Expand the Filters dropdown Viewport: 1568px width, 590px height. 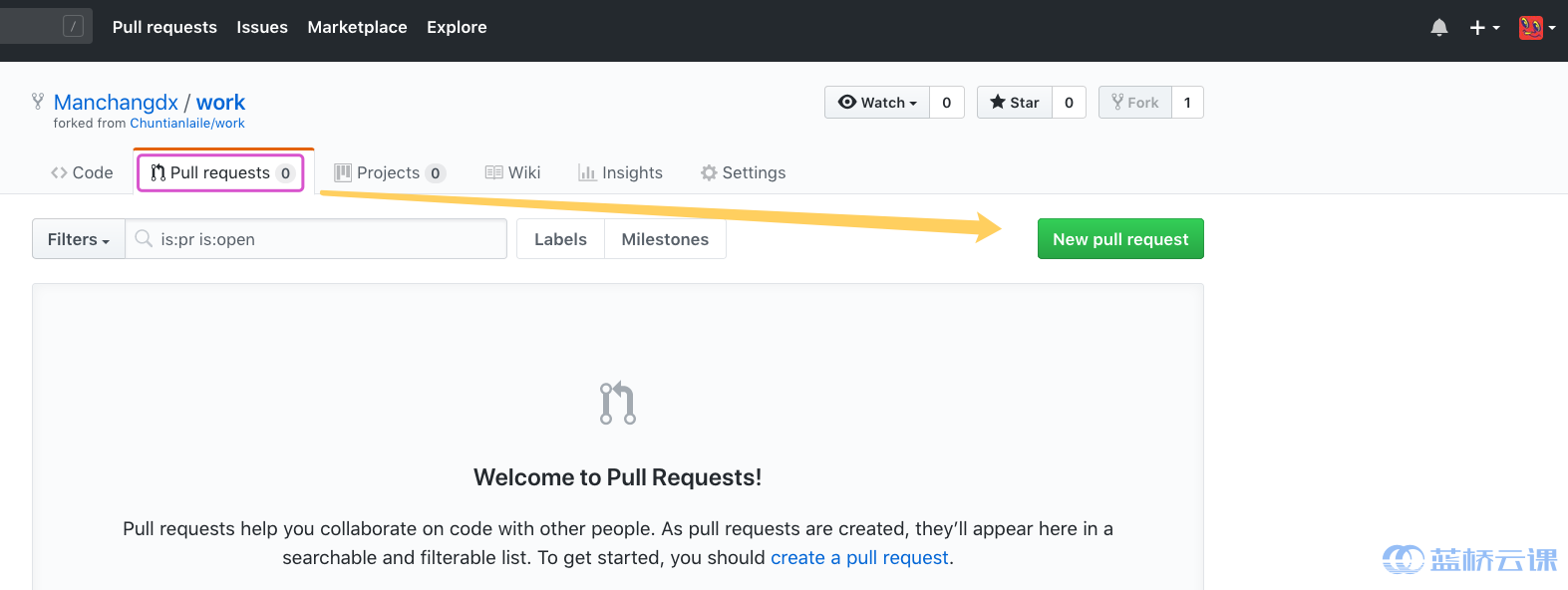[79, 239]
